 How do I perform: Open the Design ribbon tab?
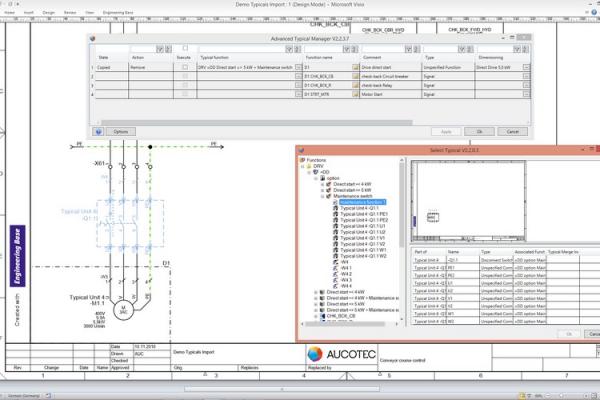click(49, 13)
